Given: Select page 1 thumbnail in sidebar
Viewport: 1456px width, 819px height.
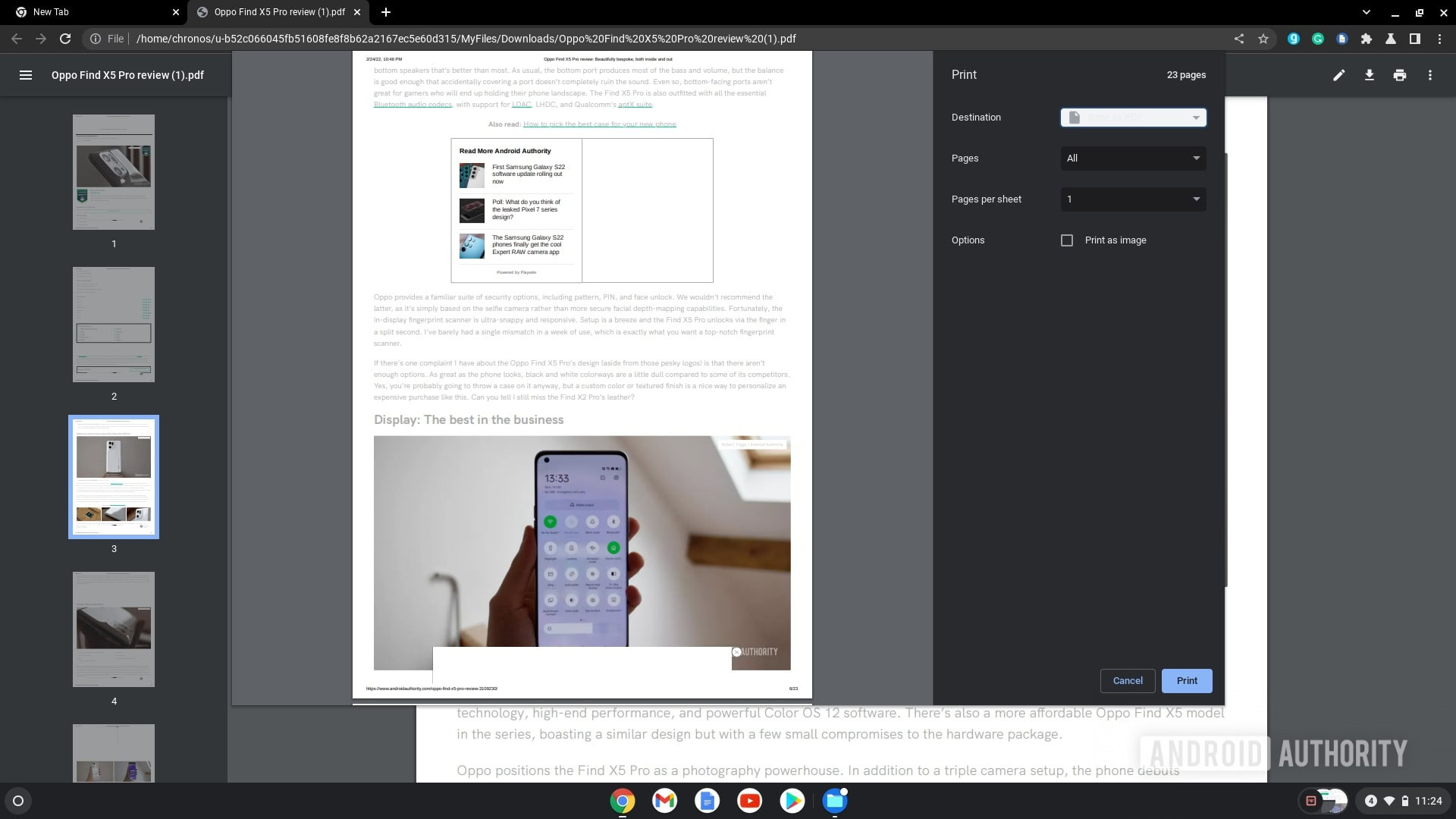Looking at the screenshot, I should [x=114, y=172].
